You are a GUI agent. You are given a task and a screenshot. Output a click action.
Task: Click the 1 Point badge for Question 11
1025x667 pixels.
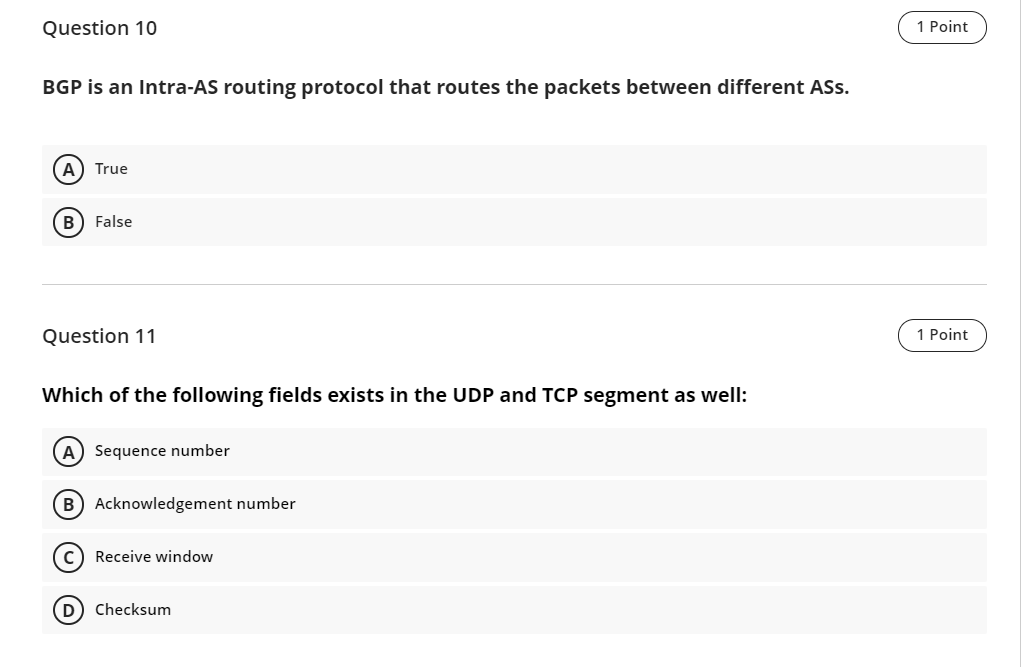[941, 335]
